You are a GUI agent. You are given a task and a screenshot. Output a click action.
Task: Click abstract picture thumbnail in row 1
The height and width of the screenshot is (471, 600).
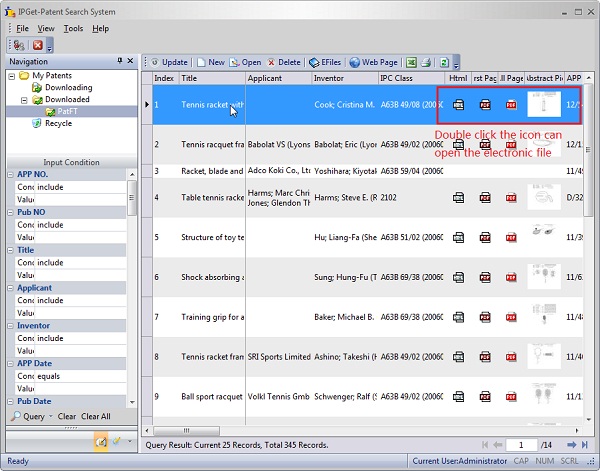point(544,104)
